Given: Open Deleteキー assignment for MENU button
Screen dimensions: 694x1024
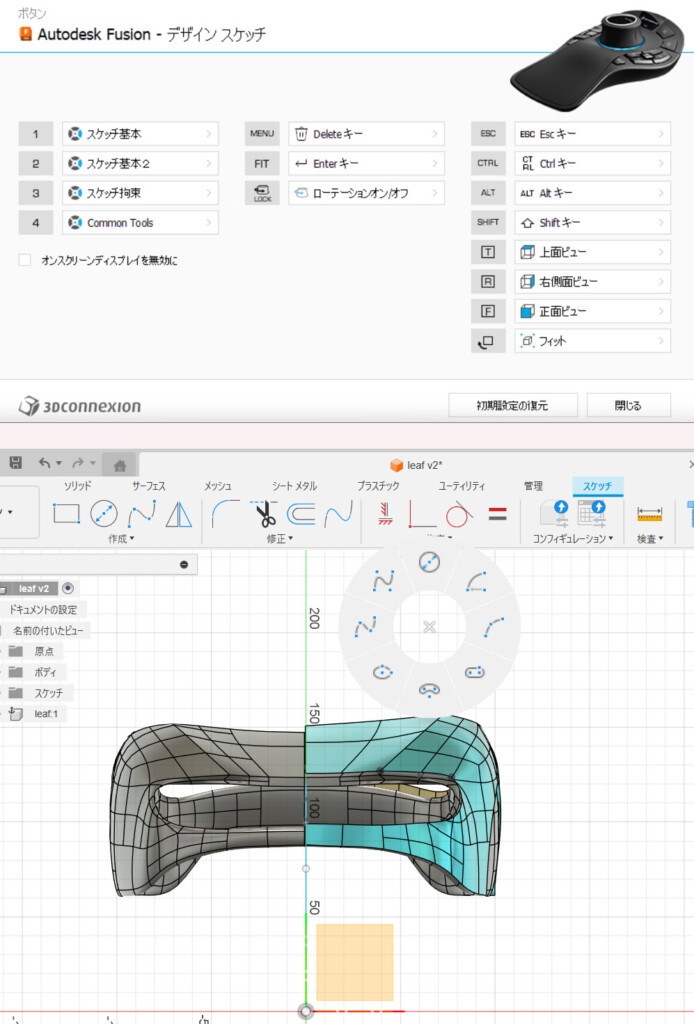Looking at the screenshot, I should (x=366, y=134).
